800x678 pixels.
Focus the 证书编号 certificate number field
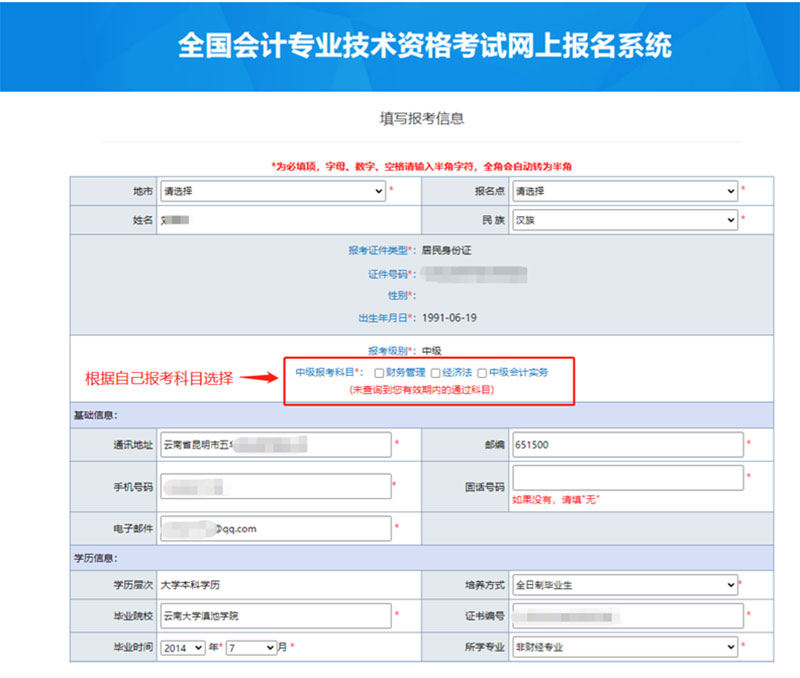(627, 615)
